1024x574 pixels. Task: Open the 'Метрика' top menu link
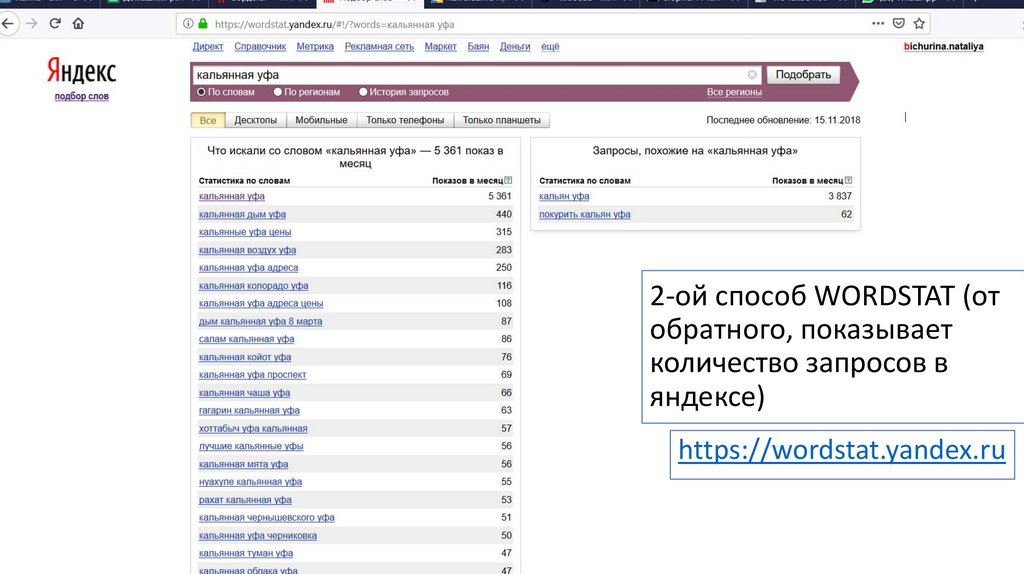coord(315,46)
